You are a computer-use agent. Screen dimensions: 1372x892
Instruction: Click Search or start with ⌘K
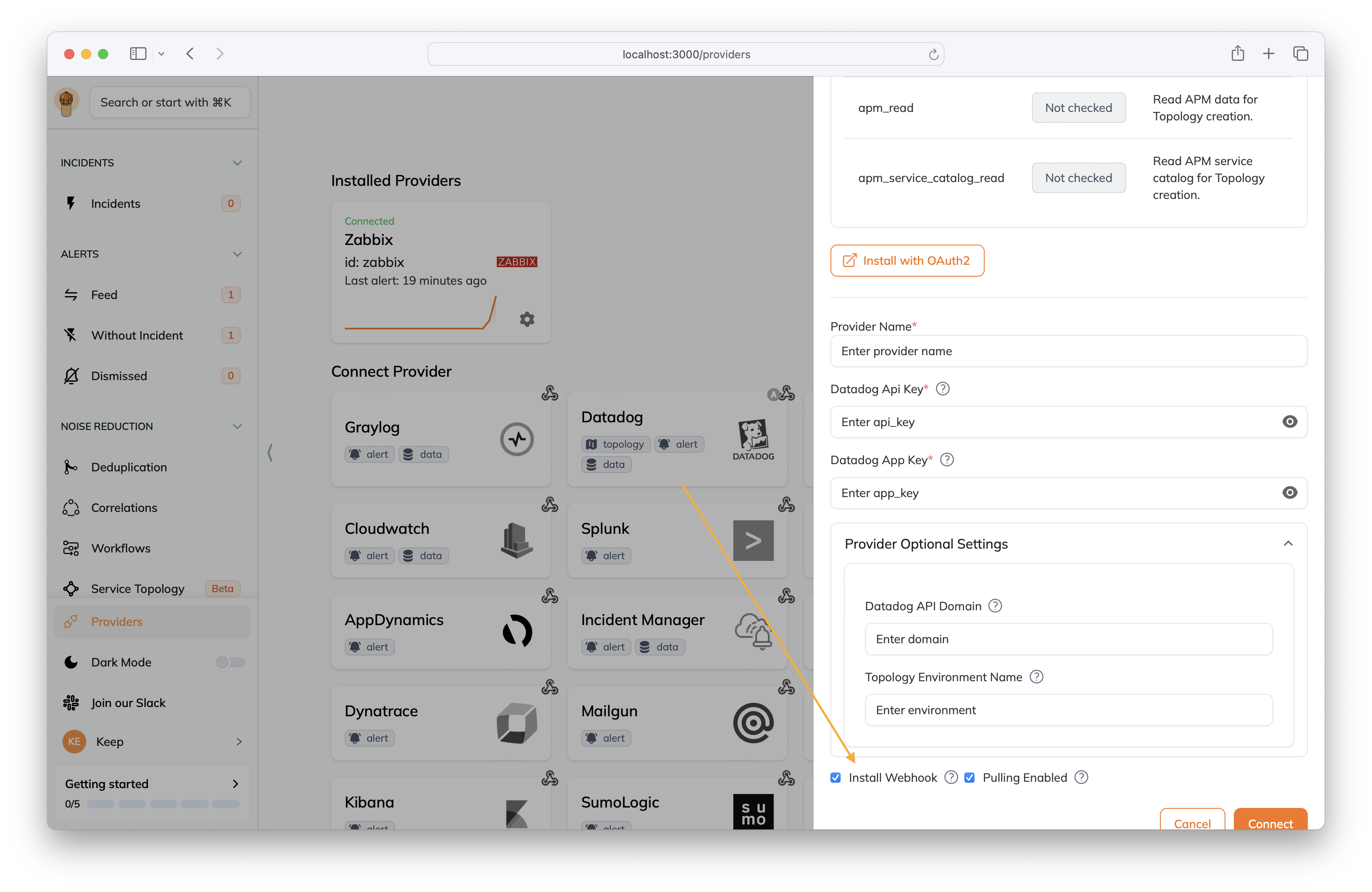pos(170,103)
